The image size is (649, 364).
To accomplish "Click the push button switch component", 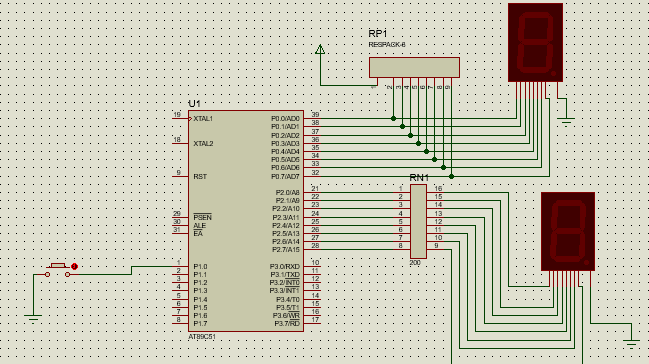I will pos(58,270).
